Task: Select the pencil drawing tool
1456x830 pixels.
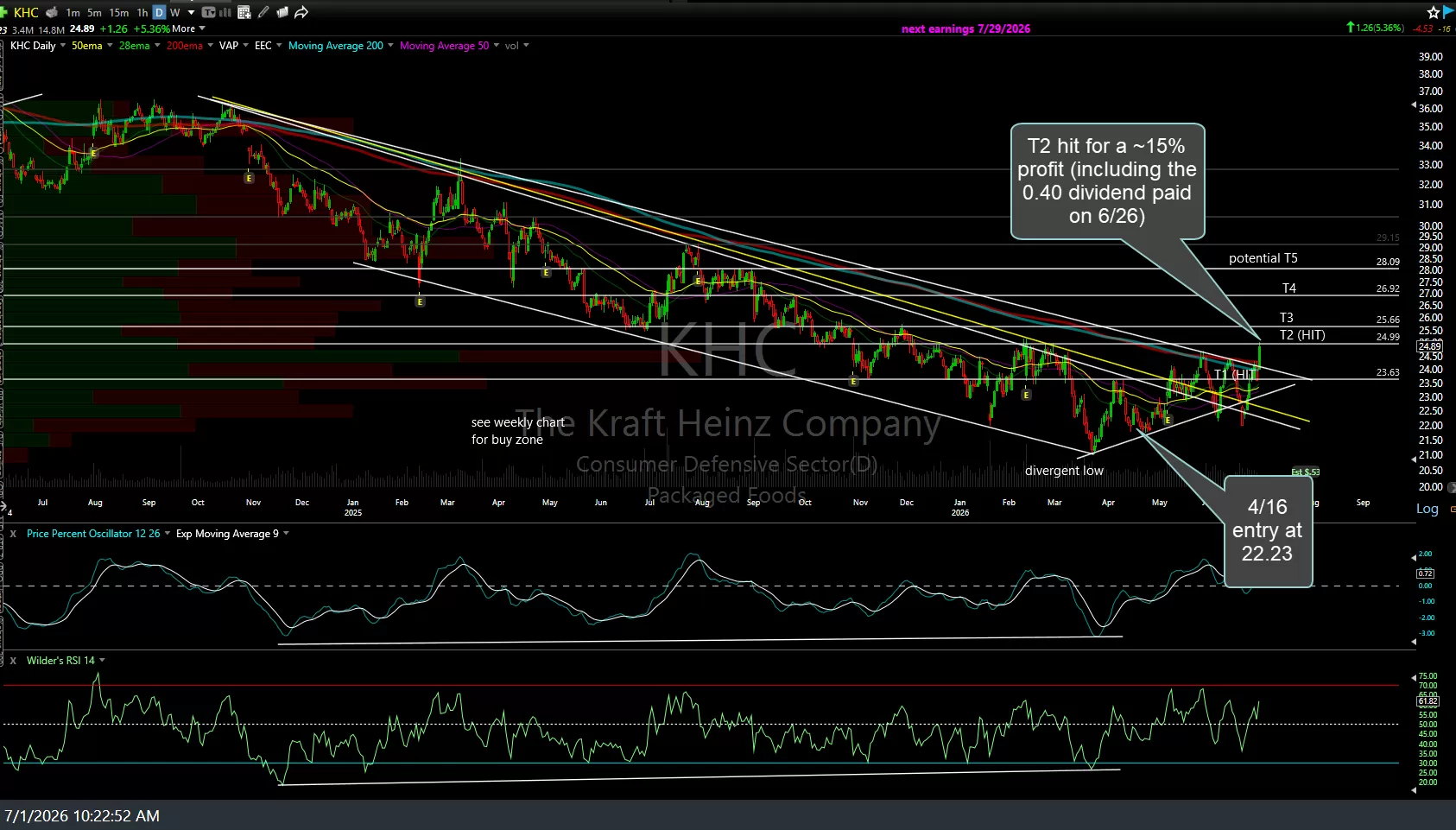Action: [263, 12]
